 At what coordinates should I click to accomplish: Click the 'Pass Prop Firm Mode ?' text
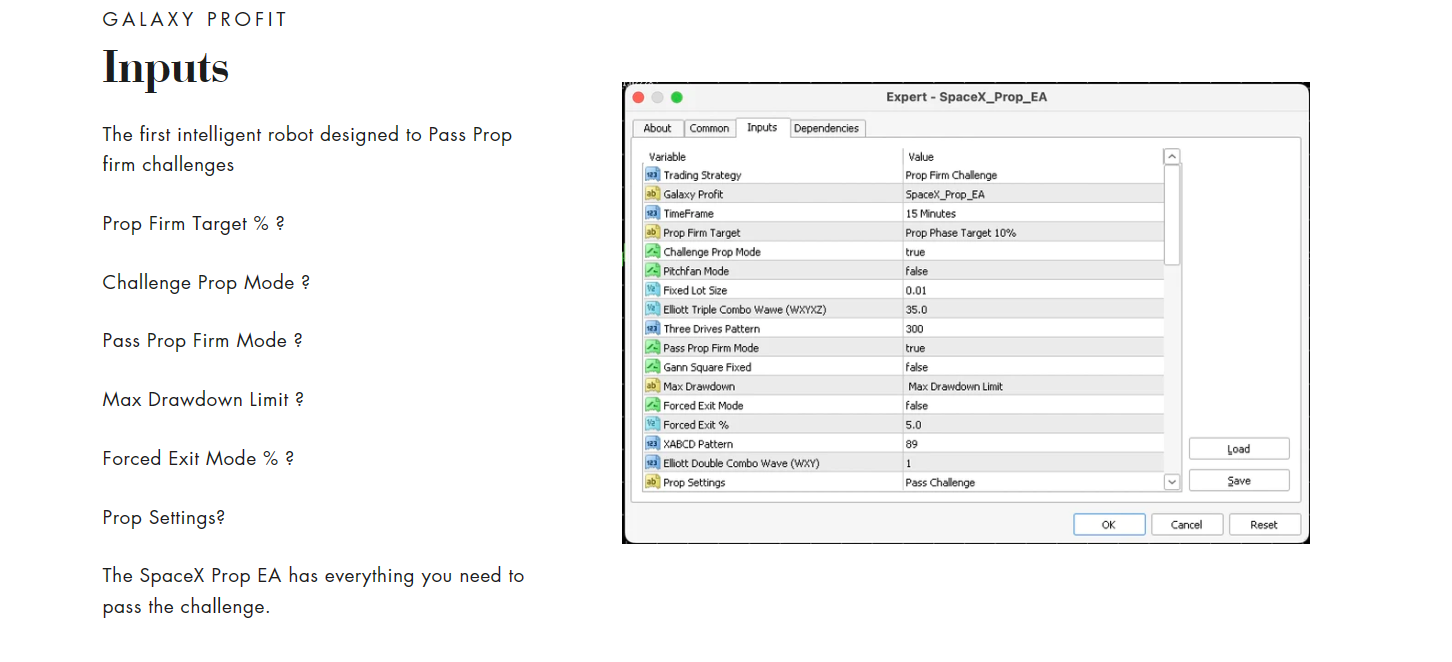point(202,341)
